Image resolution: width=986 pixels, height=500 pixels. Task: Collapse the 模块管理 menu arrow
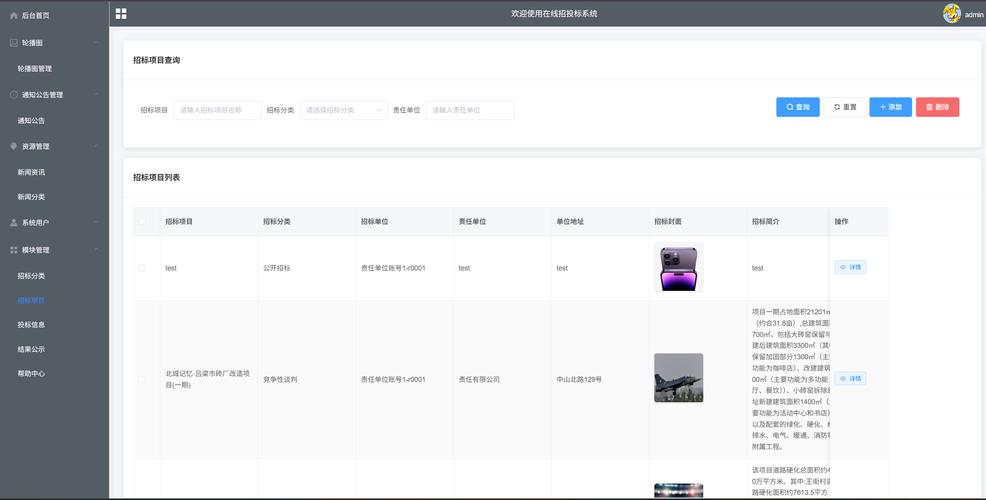click(96, 250)
